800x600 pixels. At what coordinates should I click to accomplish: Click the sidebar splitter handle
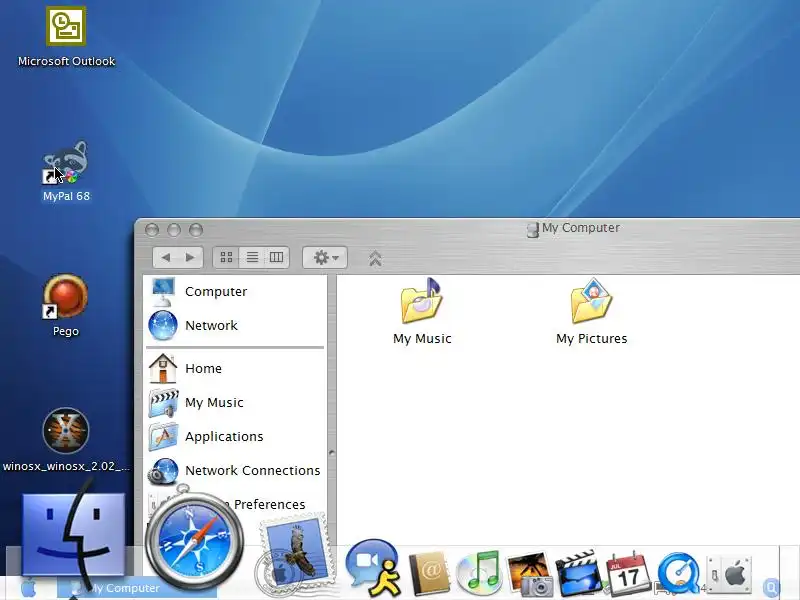click(x=332, y=453)
